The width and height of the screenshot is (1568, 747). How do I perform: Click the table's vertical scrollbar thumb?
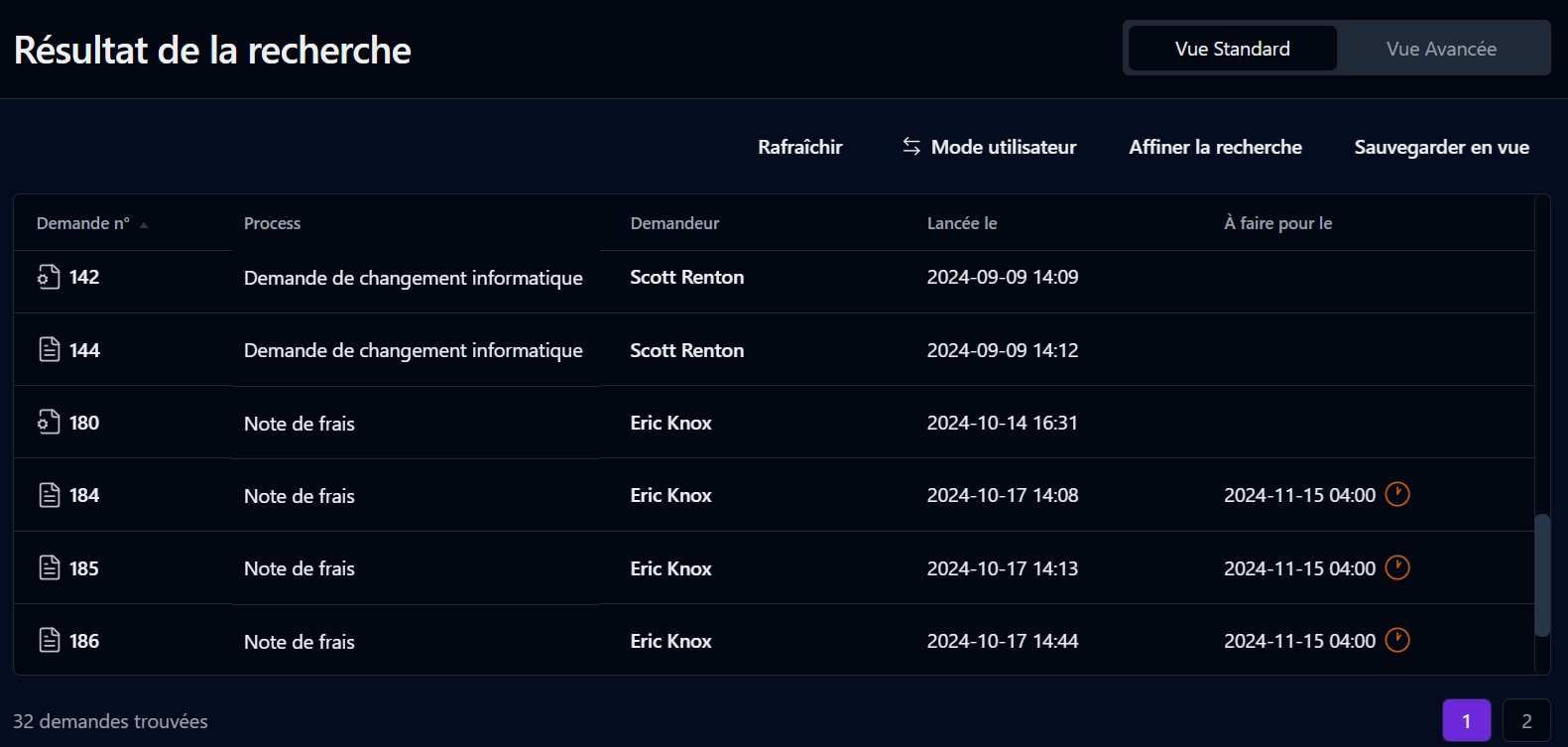coord(1541,575)
